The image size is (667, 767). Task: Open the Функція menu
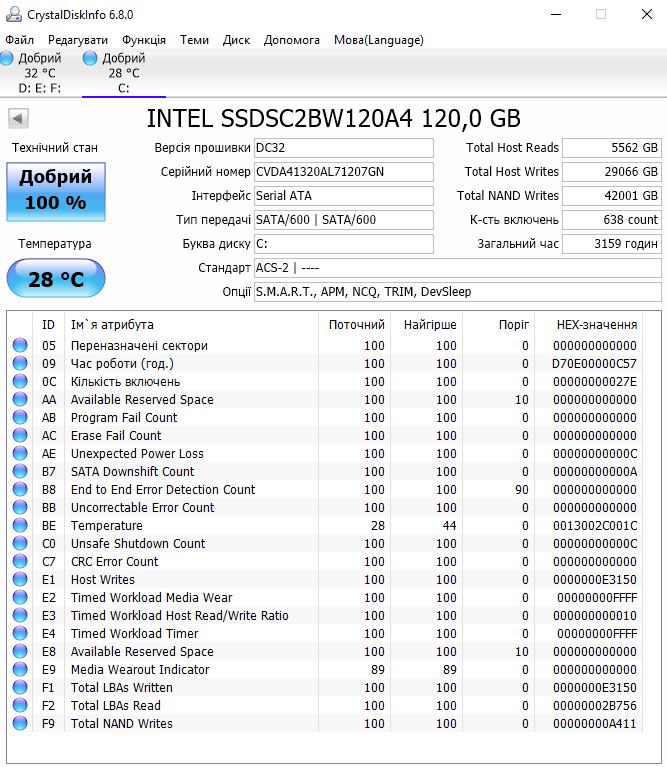coord(144,40)
